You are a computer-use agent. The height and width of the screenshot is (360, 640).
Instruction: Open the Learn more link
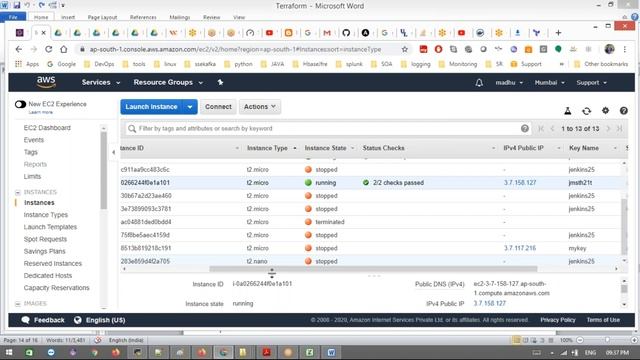point(40,112)
